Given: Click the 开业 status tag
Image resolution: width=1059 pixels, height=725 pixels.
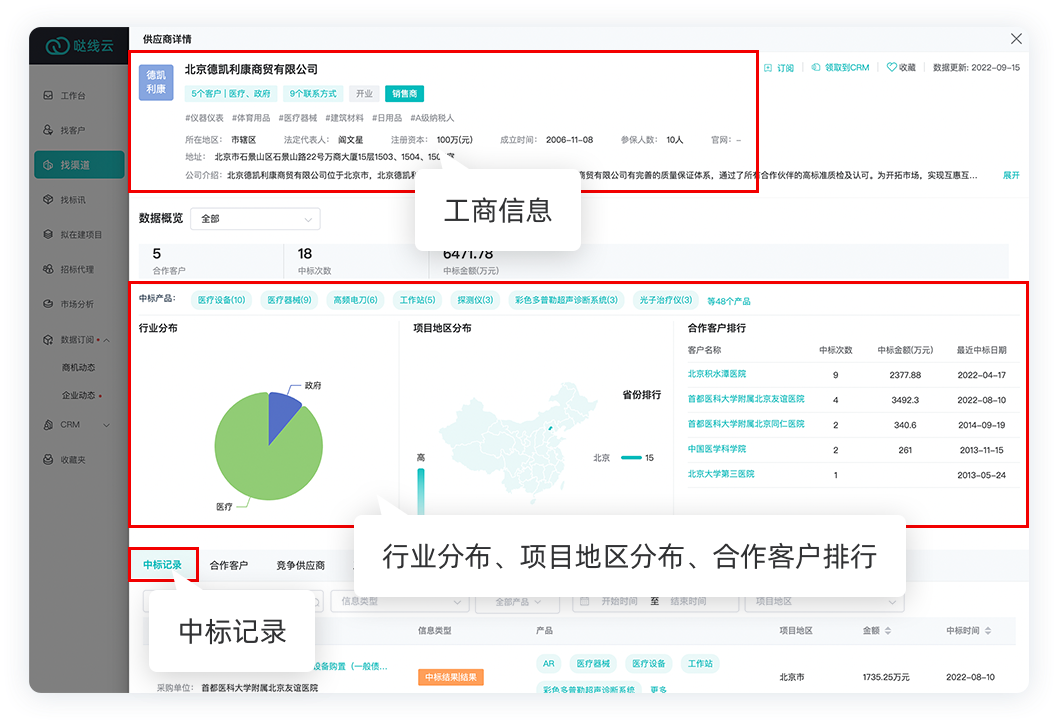Looking at the screenshot, I should coord(364,94).
